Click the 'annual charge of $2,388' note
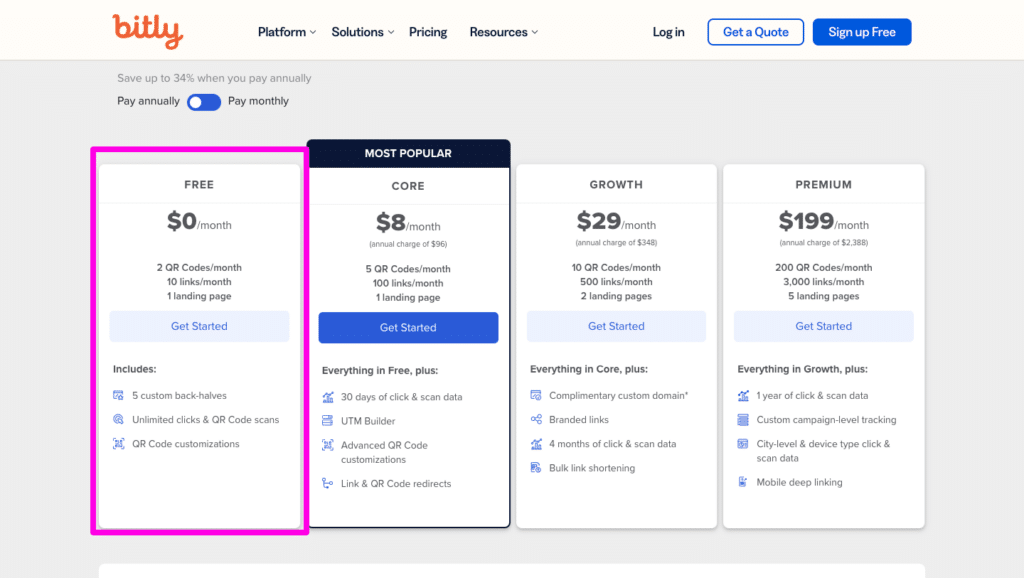The image size is (1024, 578). [x=824, y=243]
